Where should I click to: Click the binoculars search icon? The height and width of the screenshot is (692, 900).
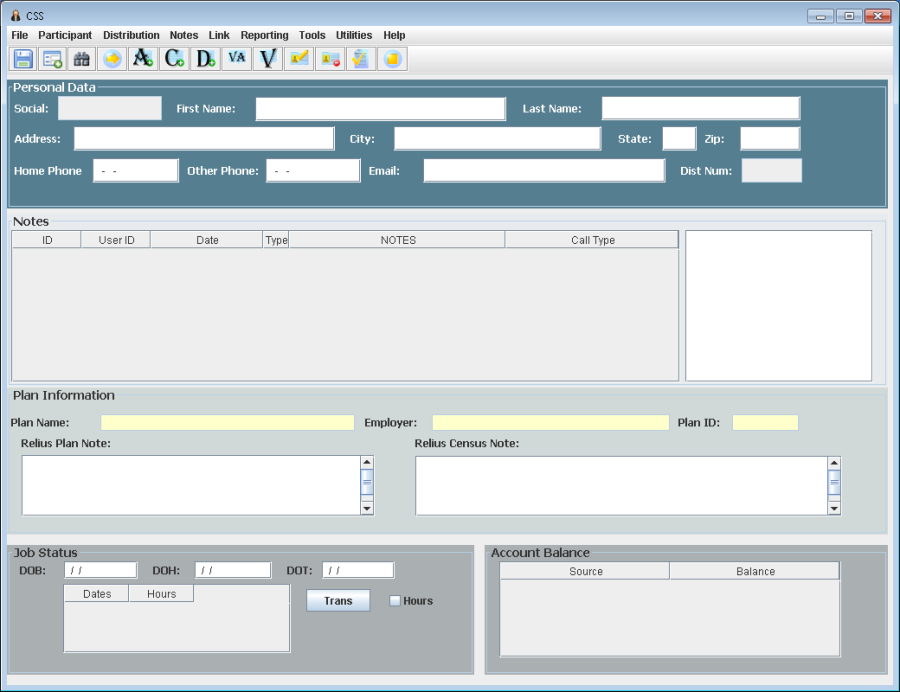[82, 59]
